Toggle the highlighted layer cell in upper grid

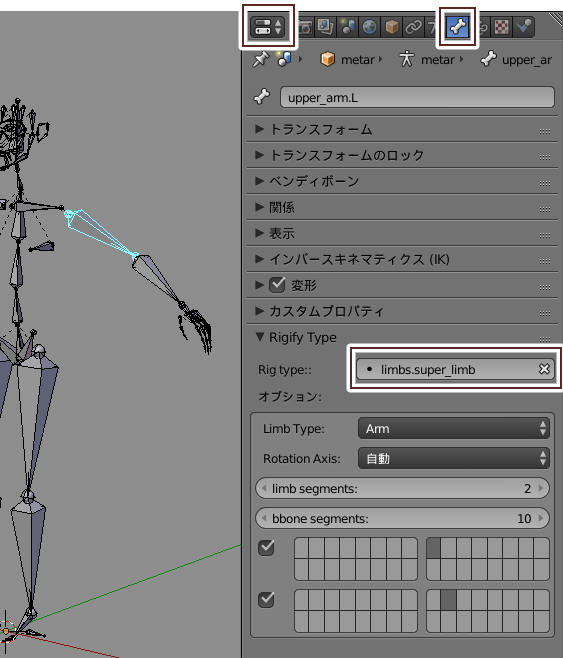pyautogui.click(x=433, y=548)
